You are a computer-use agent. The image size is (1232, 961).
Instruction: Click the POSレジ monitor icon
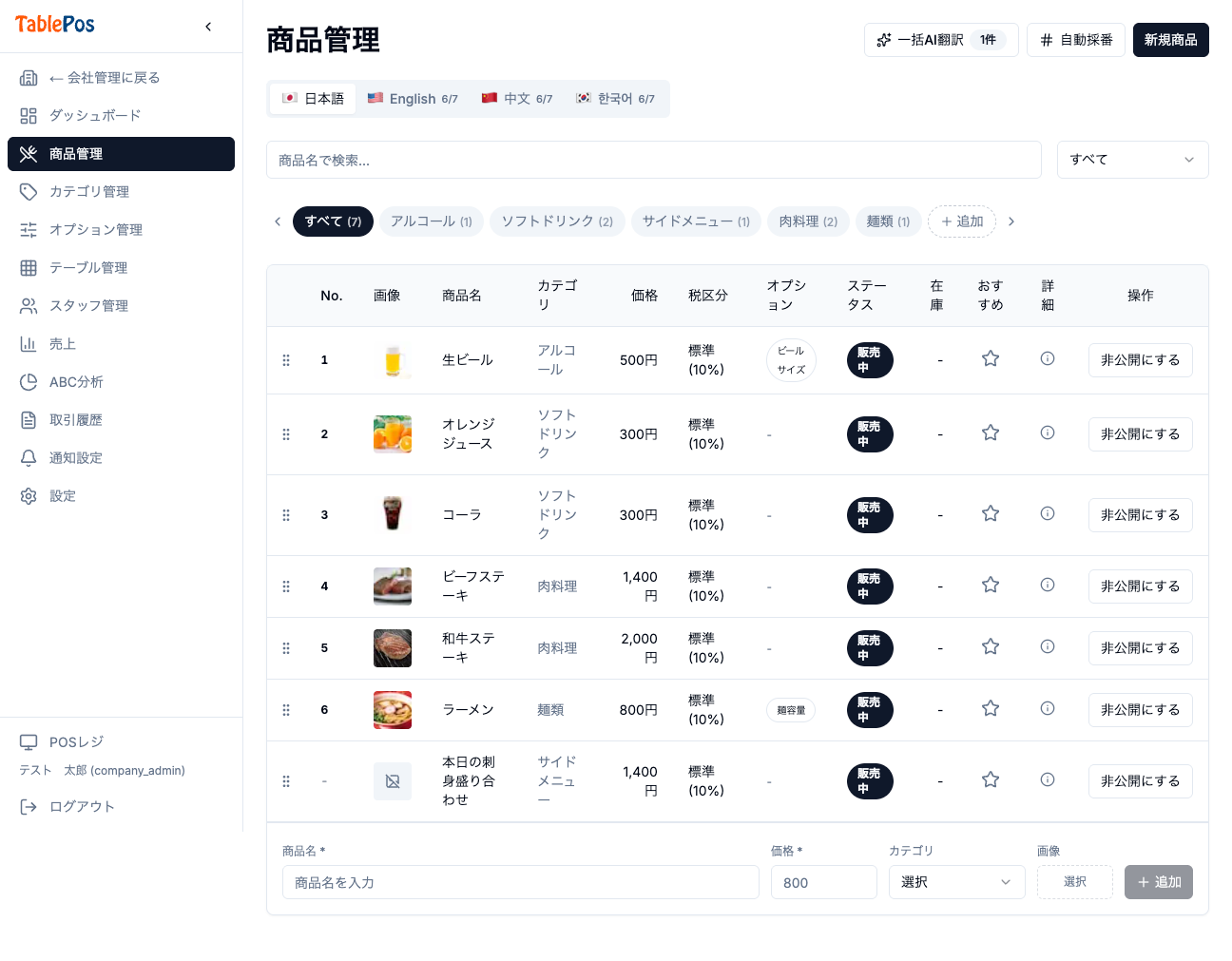[x=29, y=742]
